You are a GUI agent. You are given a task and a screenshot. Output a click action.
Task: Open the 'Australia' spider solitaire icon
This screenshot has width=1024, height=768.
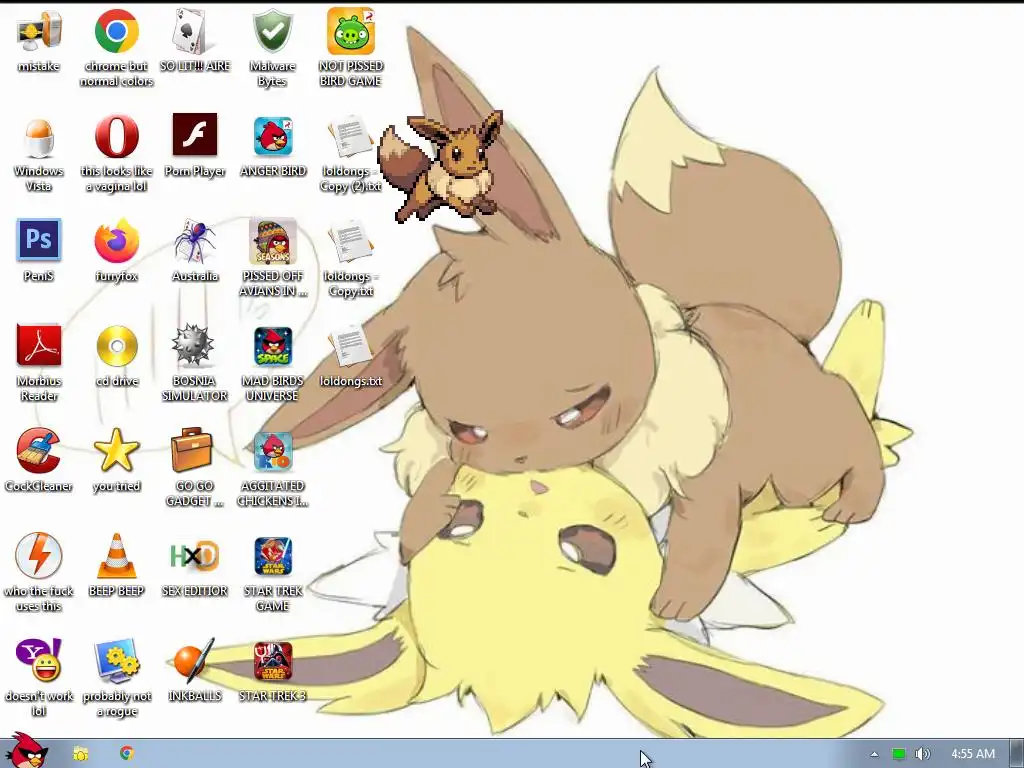pyautogui.click(x=195, y=240)
